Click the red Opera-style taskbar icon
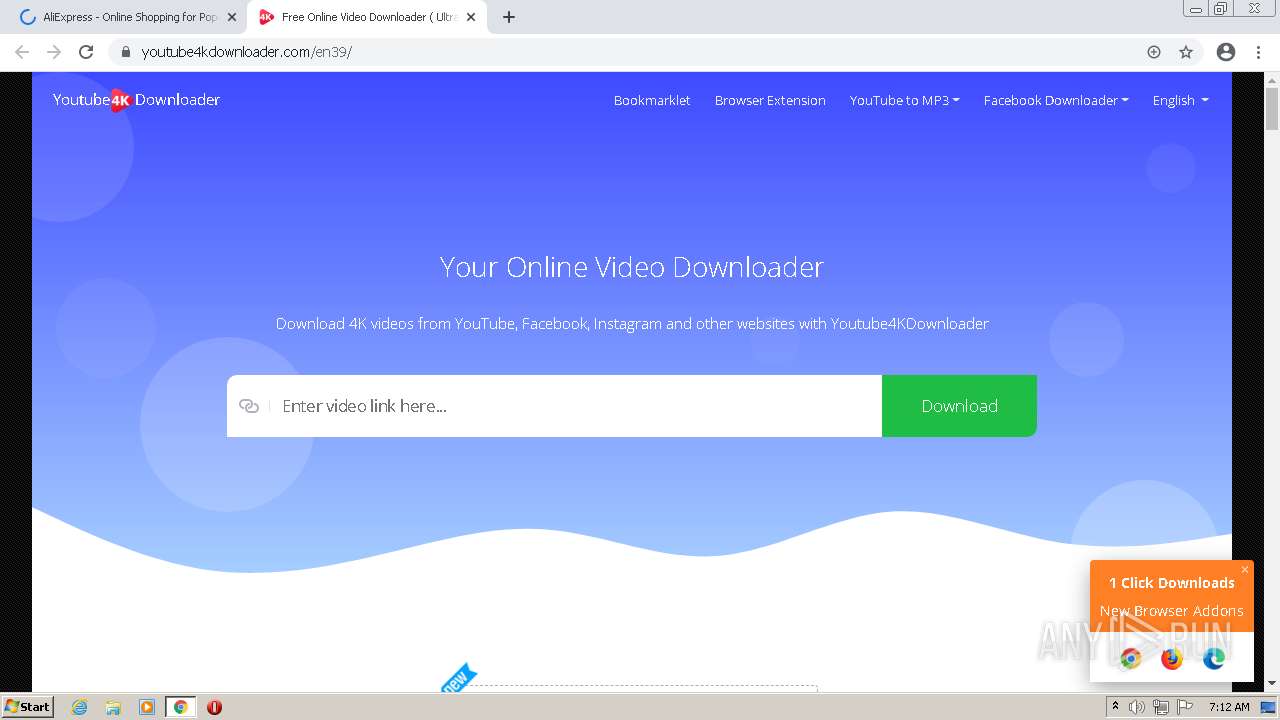 pos(214,707)
